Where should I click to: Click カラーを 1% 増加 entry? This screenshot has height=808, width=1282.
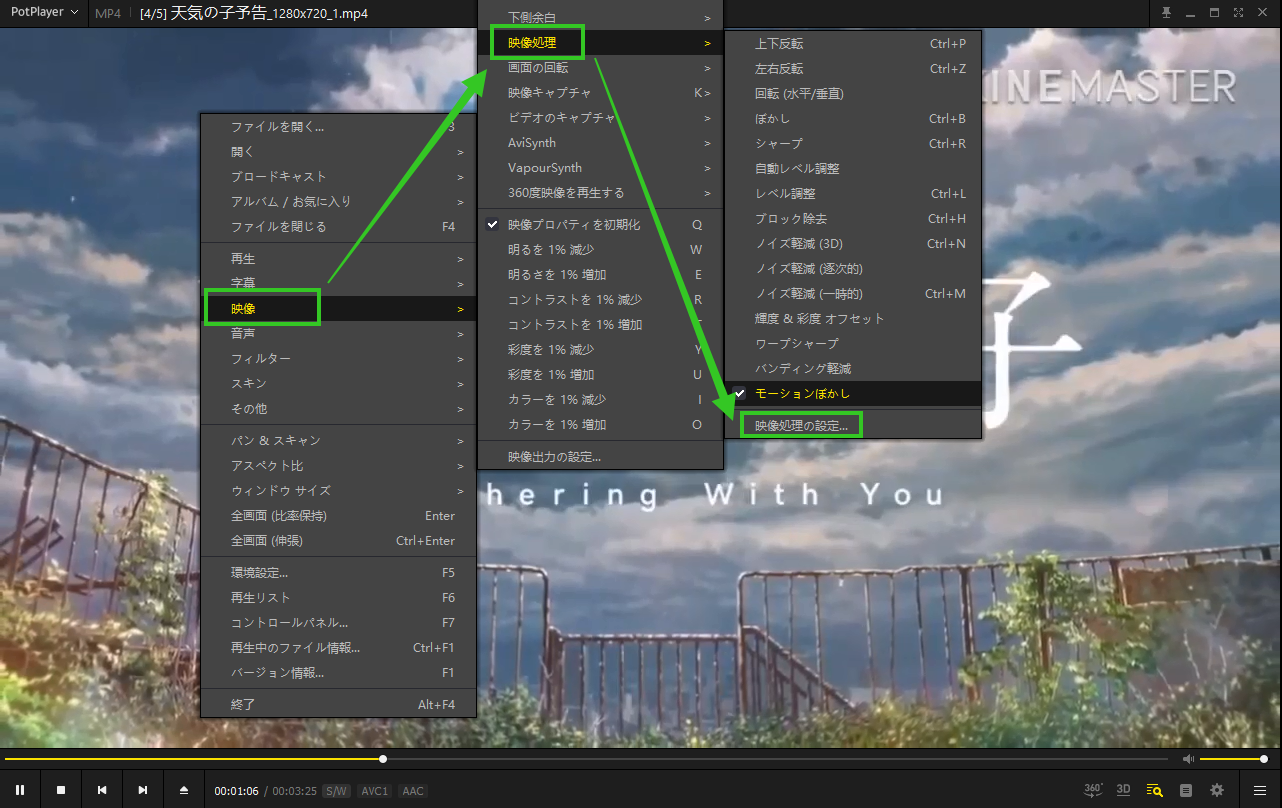600,425
